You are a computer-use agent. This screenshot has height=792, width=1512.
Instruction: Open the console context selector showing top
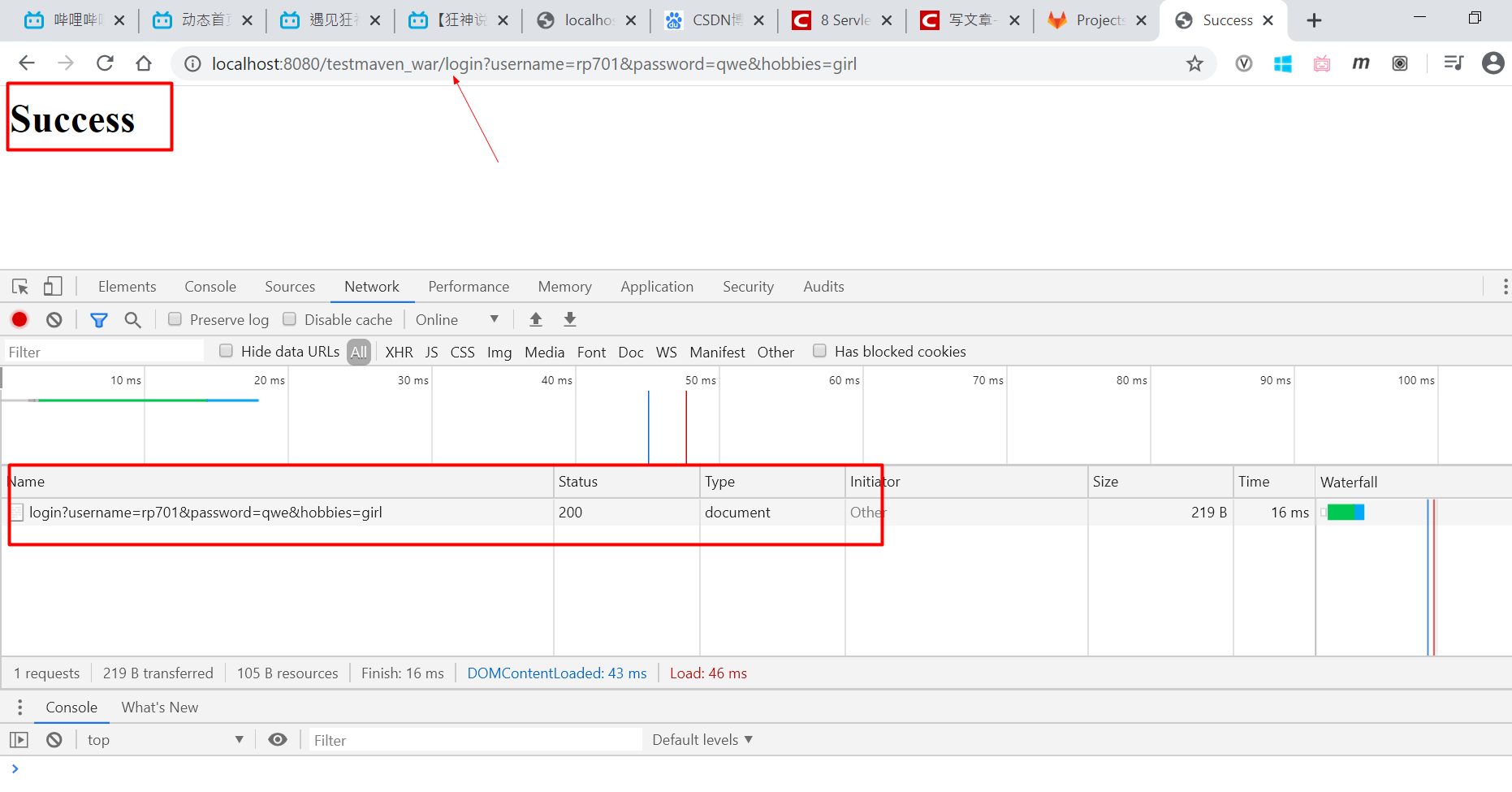click(162, 739)
